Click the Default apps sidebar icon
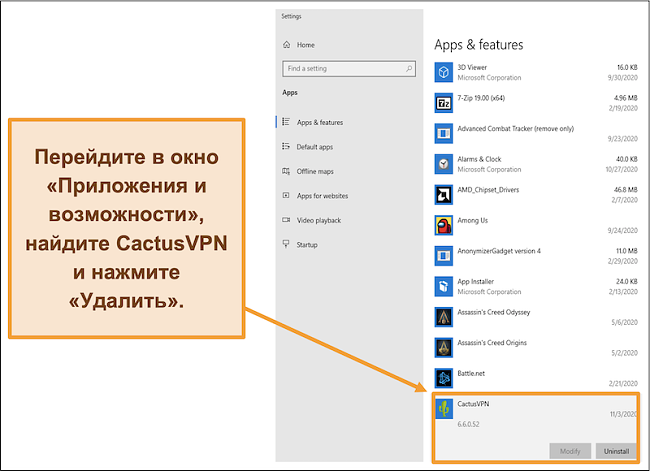The width and height of the screenshot is (650, 471). [286, 146]
